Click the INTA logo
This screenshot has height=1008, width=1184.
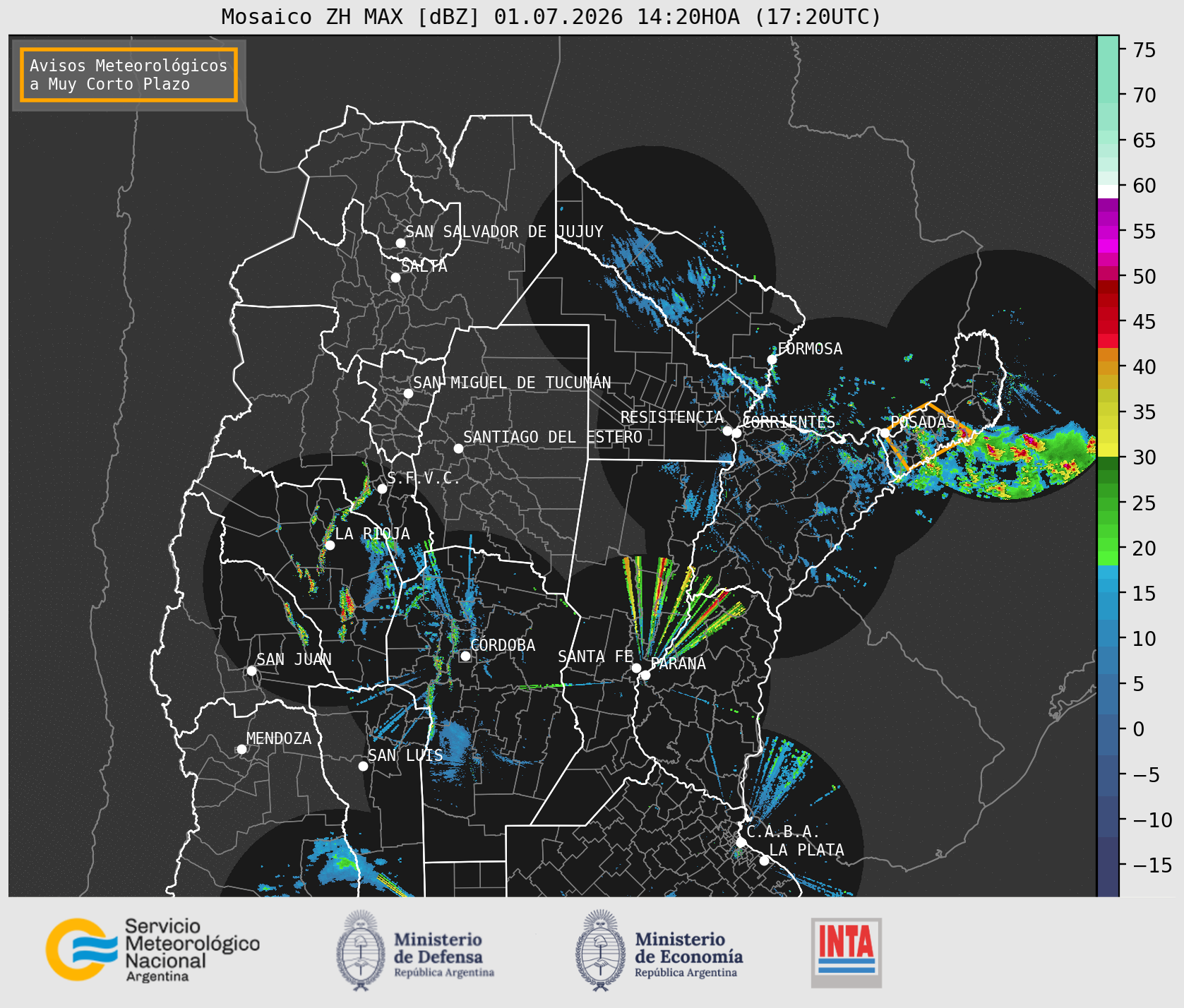tap(846, 952)
